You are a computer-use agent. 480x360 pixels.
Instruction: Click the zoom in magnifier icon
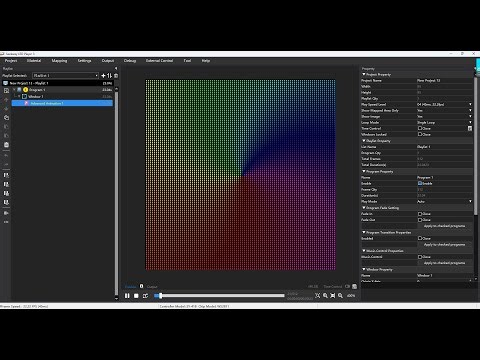(x=325, y=296)
